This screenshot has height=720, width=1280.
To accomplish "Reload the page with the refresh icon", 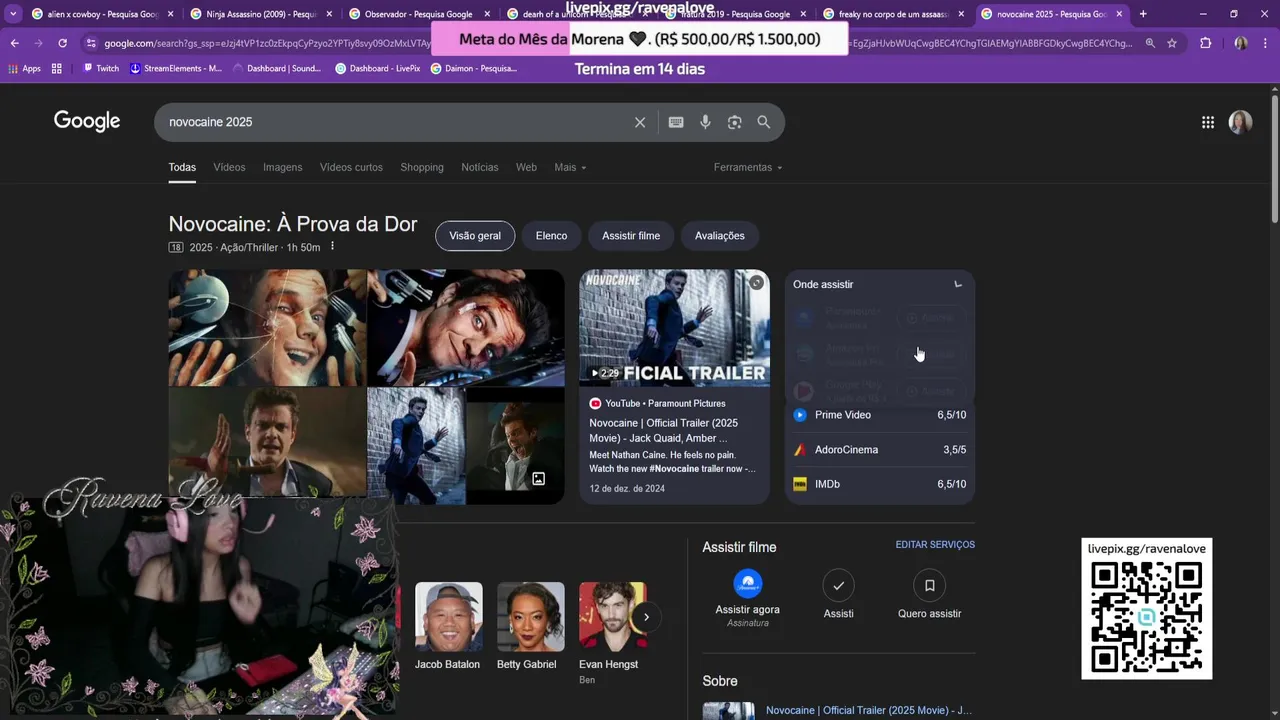I will 62,43.
